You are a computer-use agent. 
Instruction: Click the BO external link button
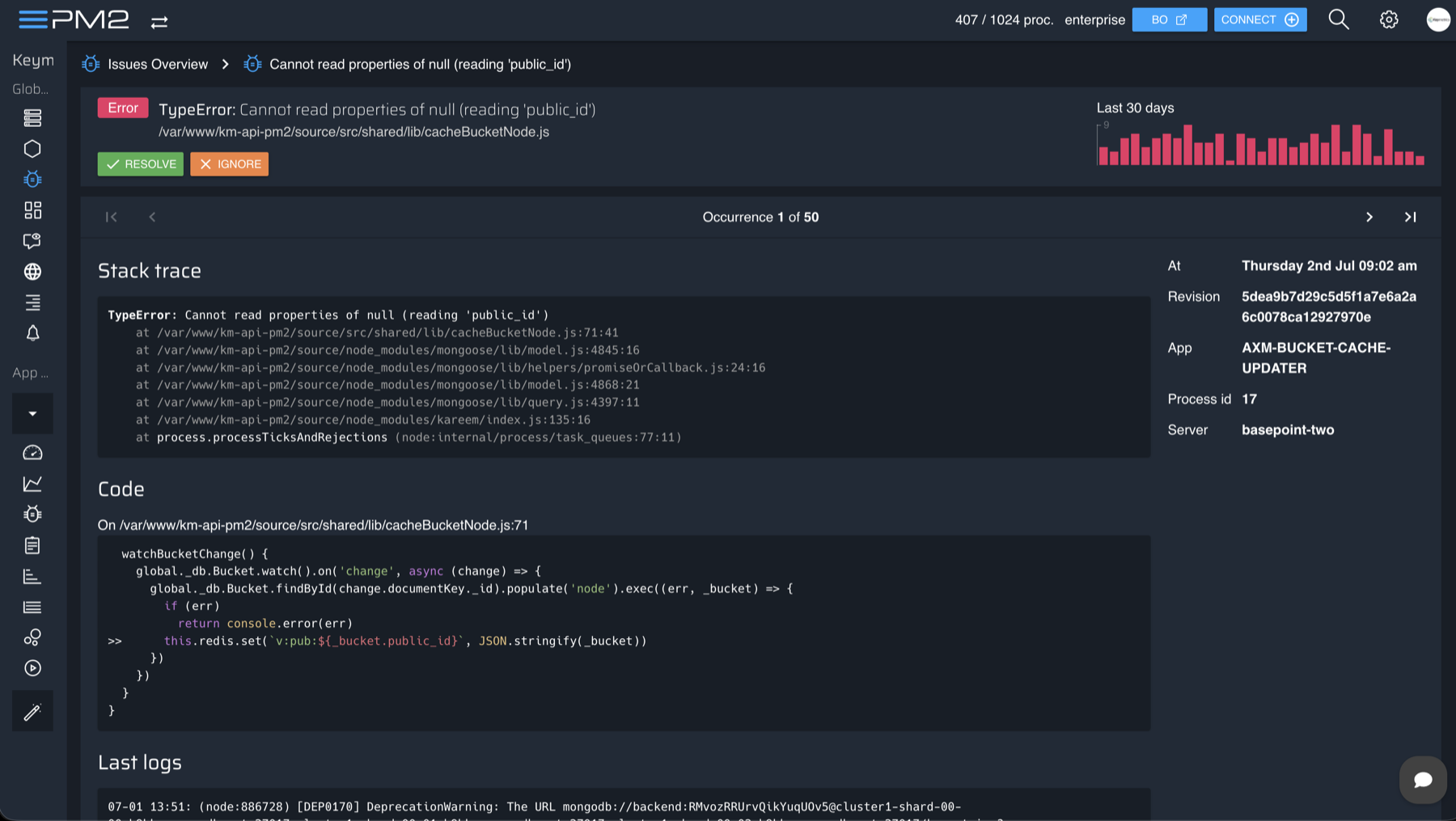pos(1170,19)
